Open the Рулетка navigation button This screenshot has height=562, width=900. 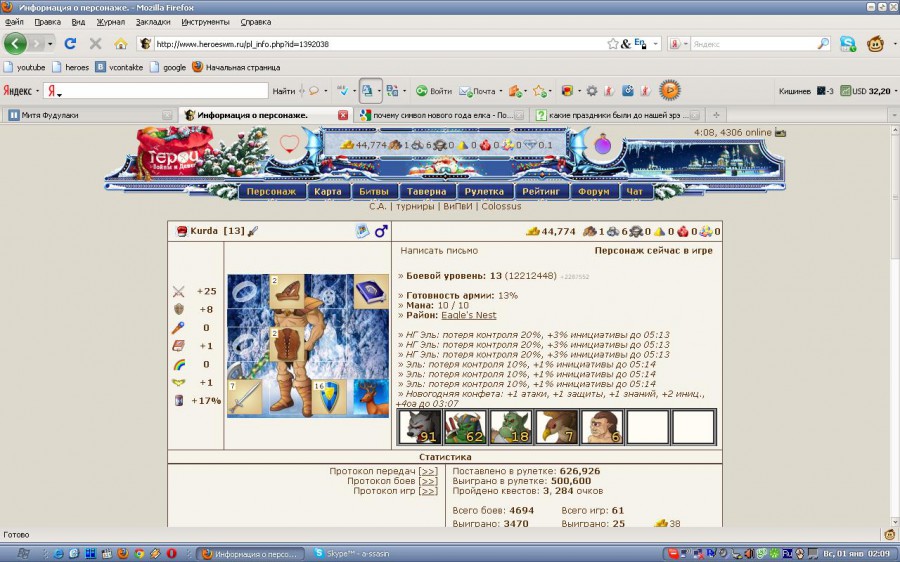click(485, 191)
